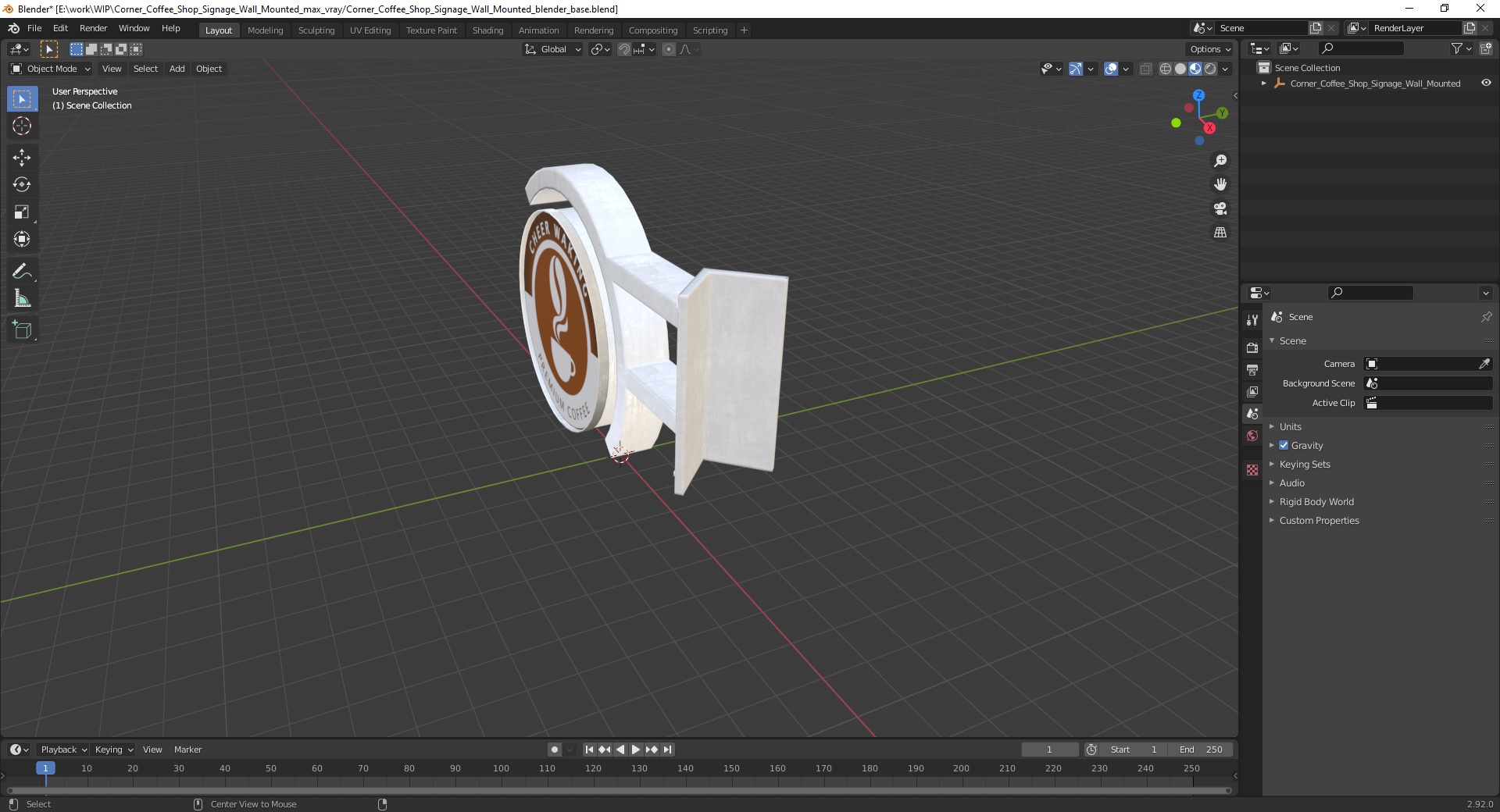Image resolution: width=1500 pixels, height=812 pixels.
Task: Toggle proportional editing
Action: pos(669,49)
